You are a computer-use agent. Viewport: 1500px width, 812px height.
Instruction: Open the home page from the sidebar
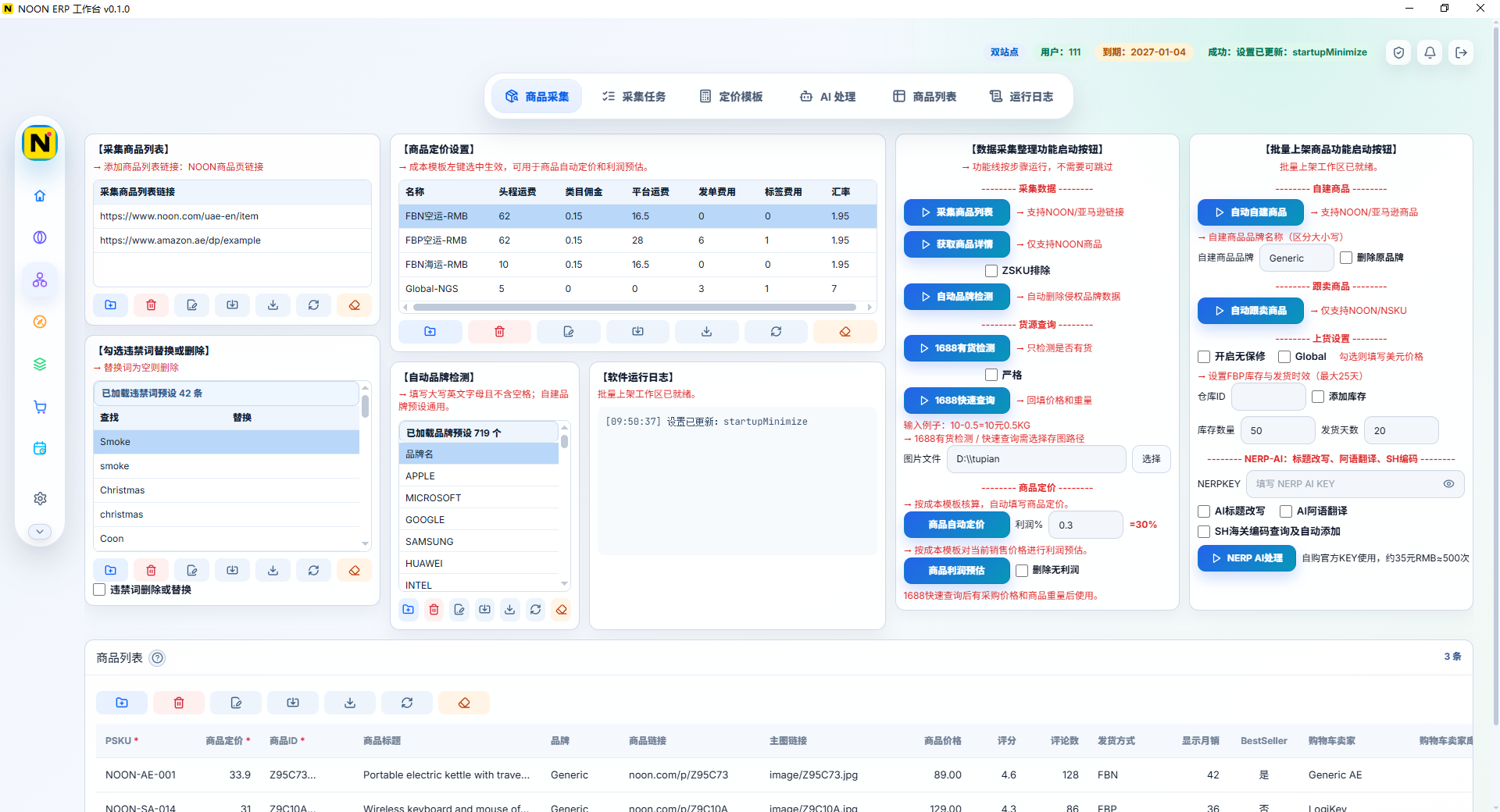click(x=40, y=196)
